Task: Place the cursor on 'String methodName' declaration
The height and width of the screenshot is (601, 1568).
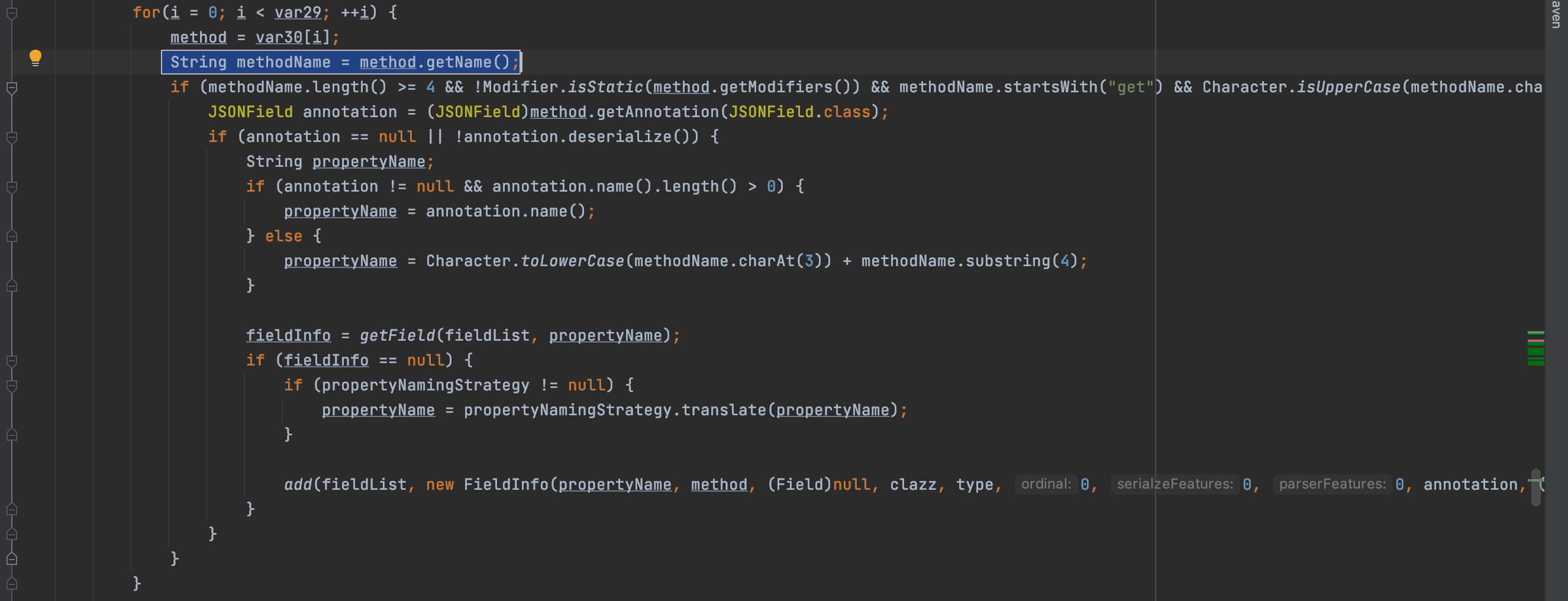Action: [x=250, y=62]
